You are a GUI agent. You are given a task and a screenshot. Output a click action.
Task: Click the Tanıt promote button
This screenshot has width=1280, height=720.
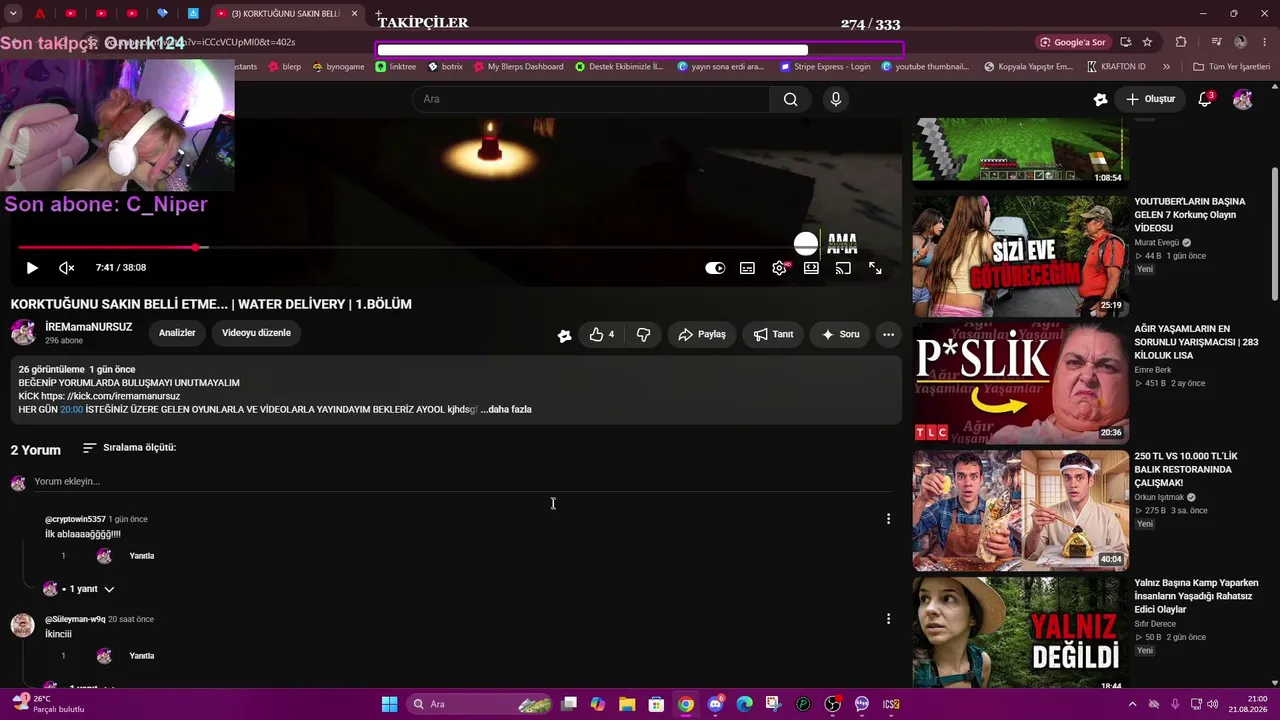pyautogui.click(x=773, y=335)
